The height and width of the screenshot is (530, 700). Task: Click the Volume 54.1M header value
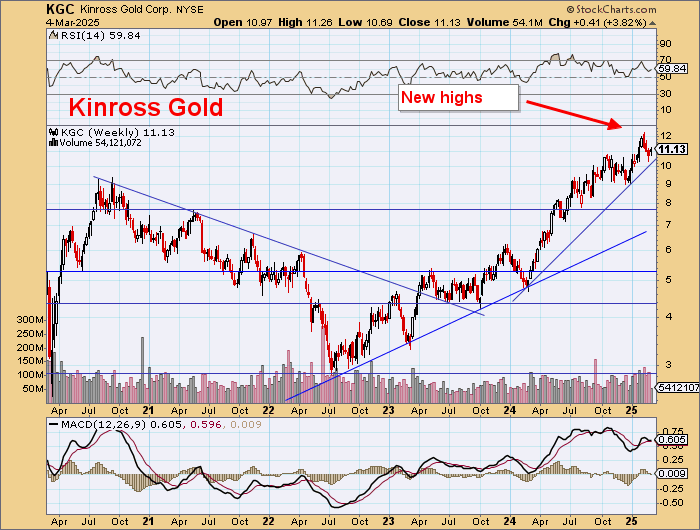[x=505, y=22]
